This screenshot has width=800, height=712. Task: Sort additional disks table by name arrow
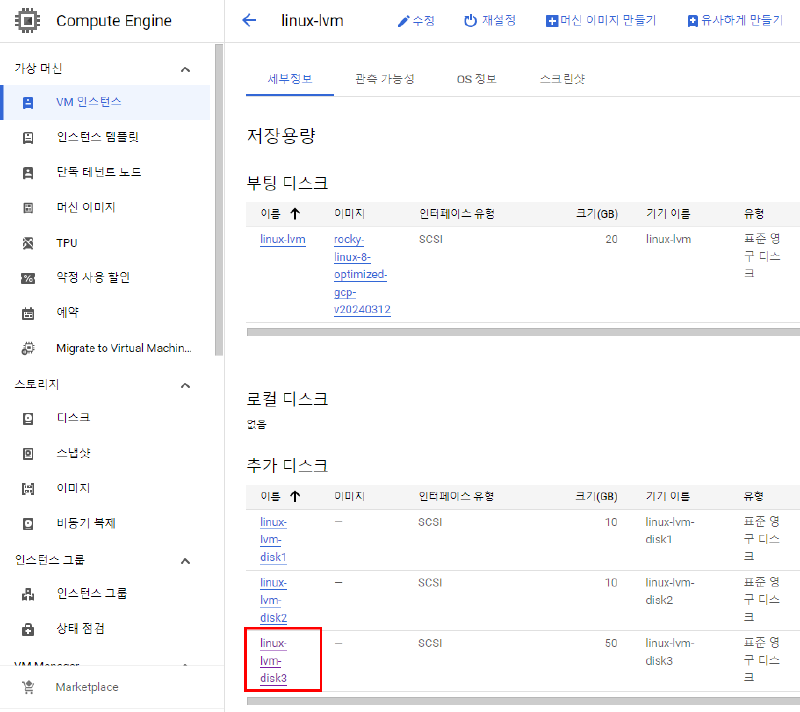295,496
